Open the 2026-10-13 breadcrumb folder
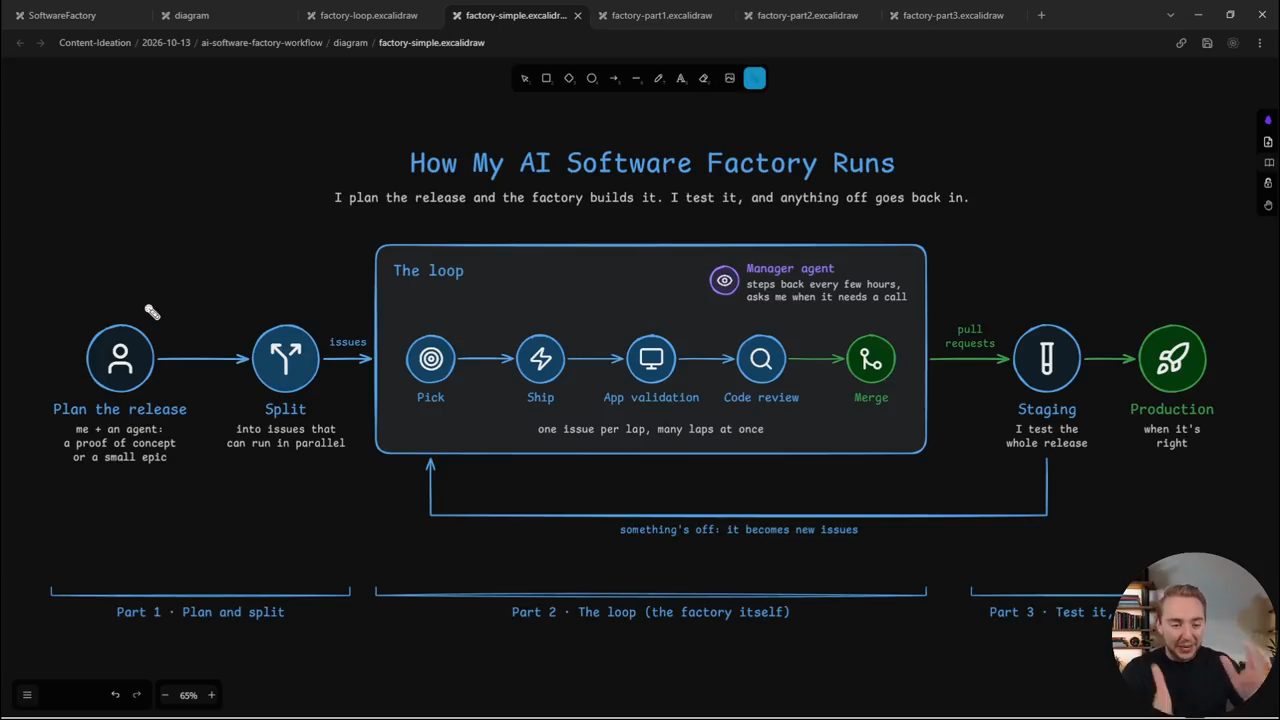Image resolution: width=1280 pixels, height=720 pixels. (166, 43)
